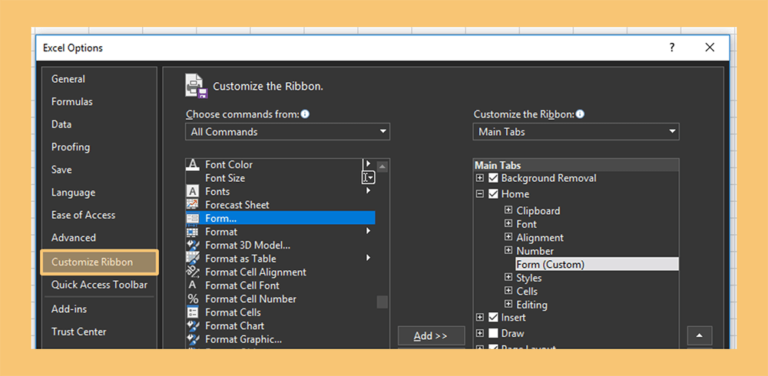
Task: Expand the Clipboard group
Action: 508,211
